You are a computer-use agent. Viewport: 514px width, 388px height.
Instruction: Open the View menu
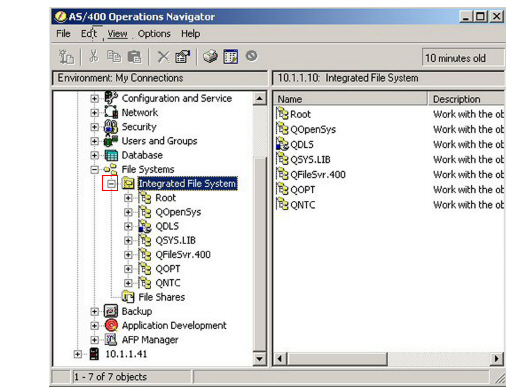pyautogui.click(x=117, y=34)
